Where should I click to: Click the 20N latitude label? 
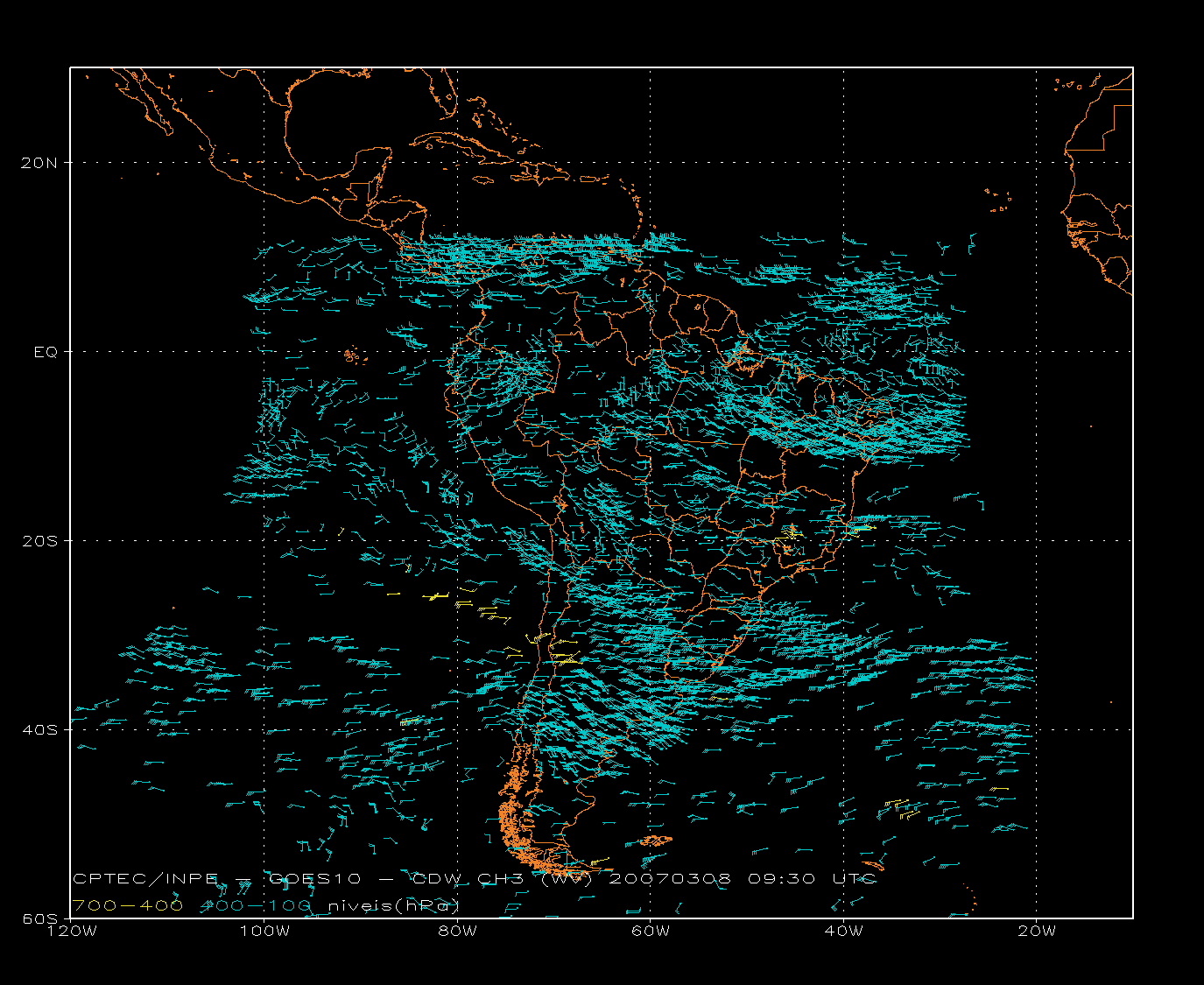tap(40, 163)
